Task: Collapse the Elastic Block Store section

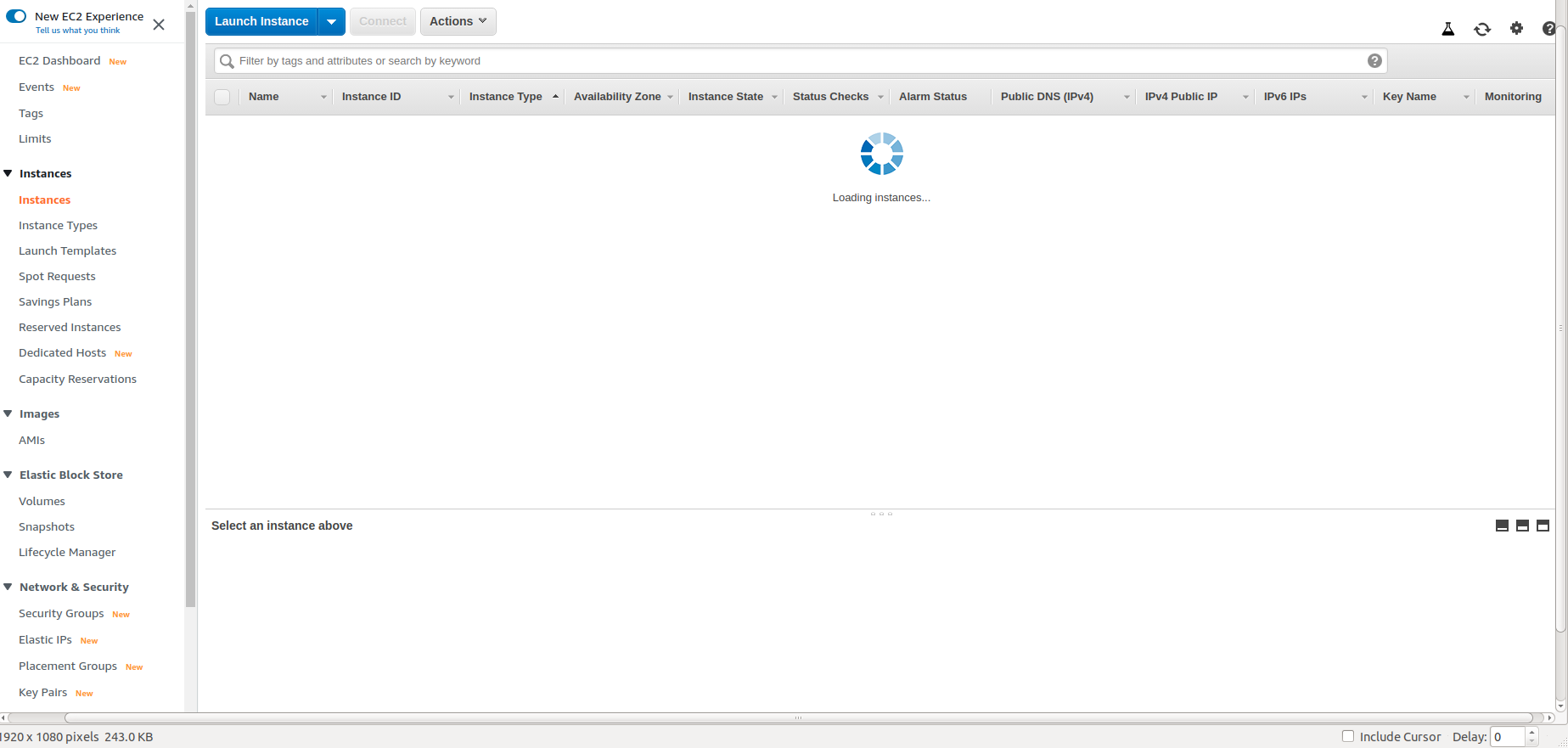Action: coord(8,475)
